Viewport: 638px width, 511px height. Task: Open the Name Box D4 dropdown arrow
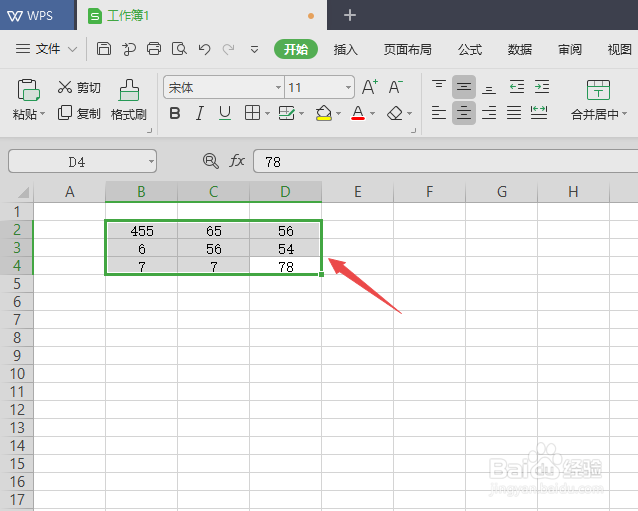(151, 162)
